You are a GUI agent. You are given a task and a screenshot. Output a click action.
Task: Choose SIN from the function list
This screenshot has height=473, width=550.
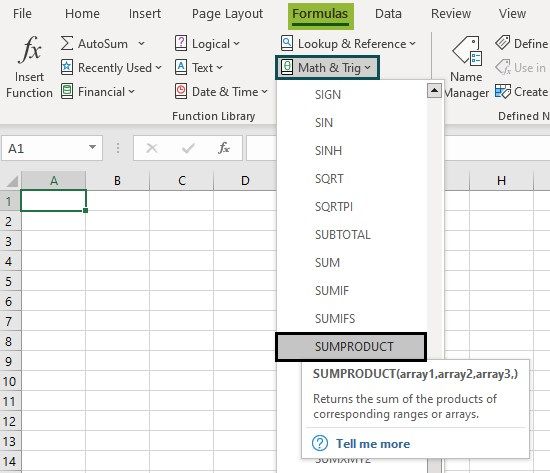point(352,123)
